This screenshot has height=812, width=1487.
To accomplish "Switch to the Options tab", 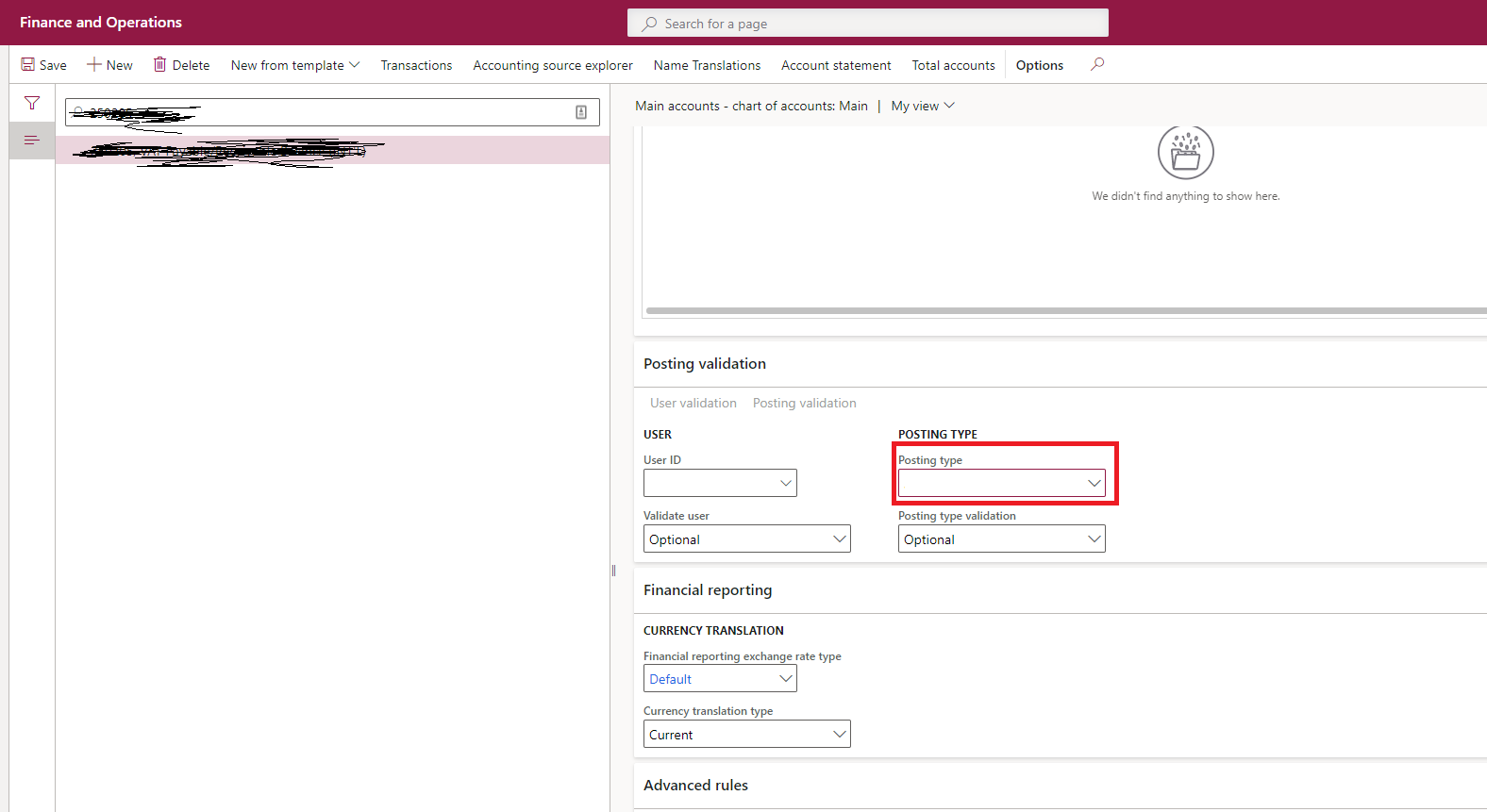I will click(x=1039, y=65).
